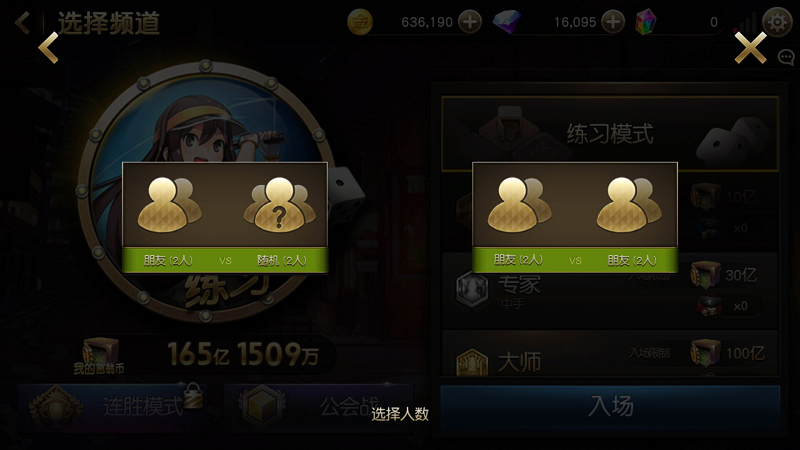The height and width of the screenshot is (450, 800).
Task: Click the 我的富翁币 treasure chest icon
Action: pyautogui.click(x=100, y=352)
